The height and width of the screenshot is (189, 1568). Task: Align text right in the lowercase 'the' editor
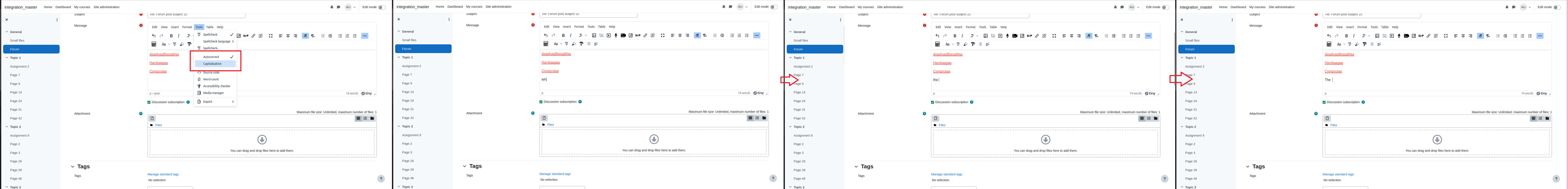1079,36
